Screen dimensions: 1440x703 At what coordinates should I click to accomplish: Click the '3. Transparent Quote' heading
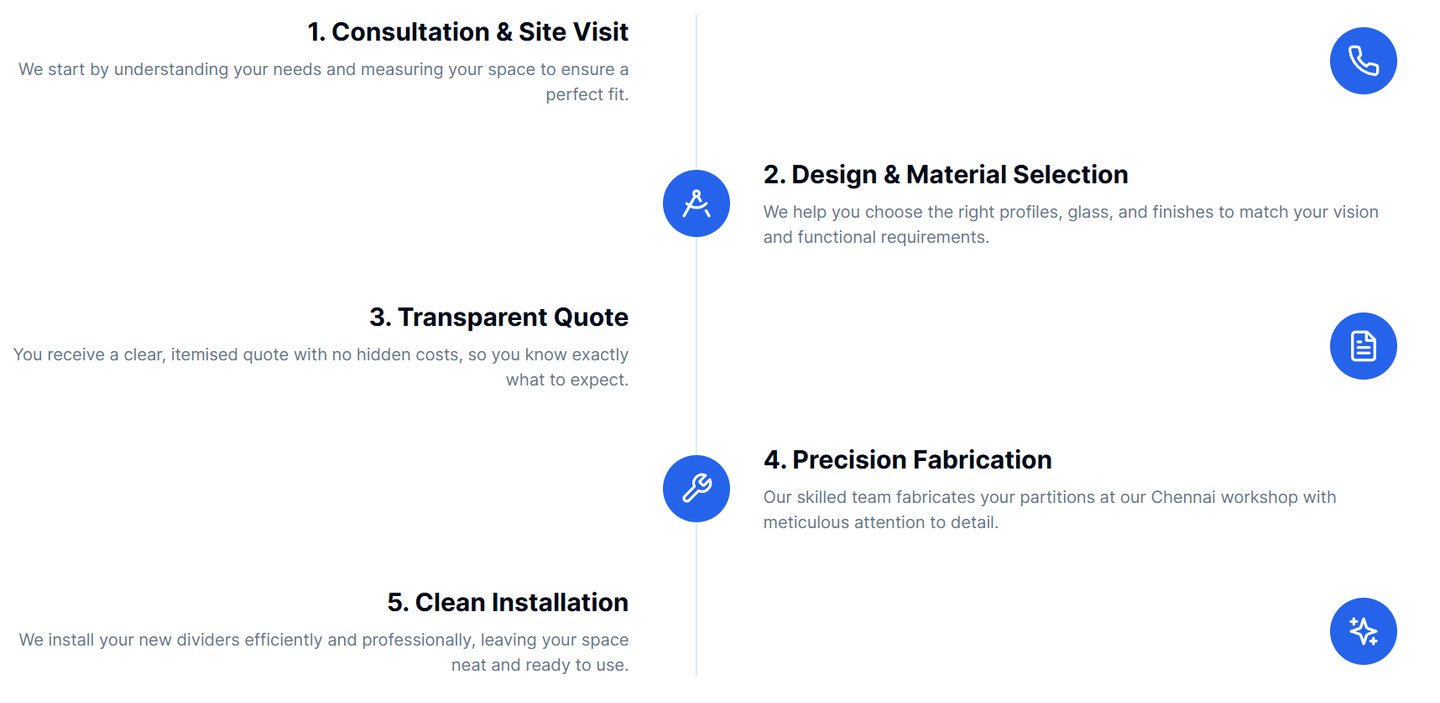(x=499, y=317)
